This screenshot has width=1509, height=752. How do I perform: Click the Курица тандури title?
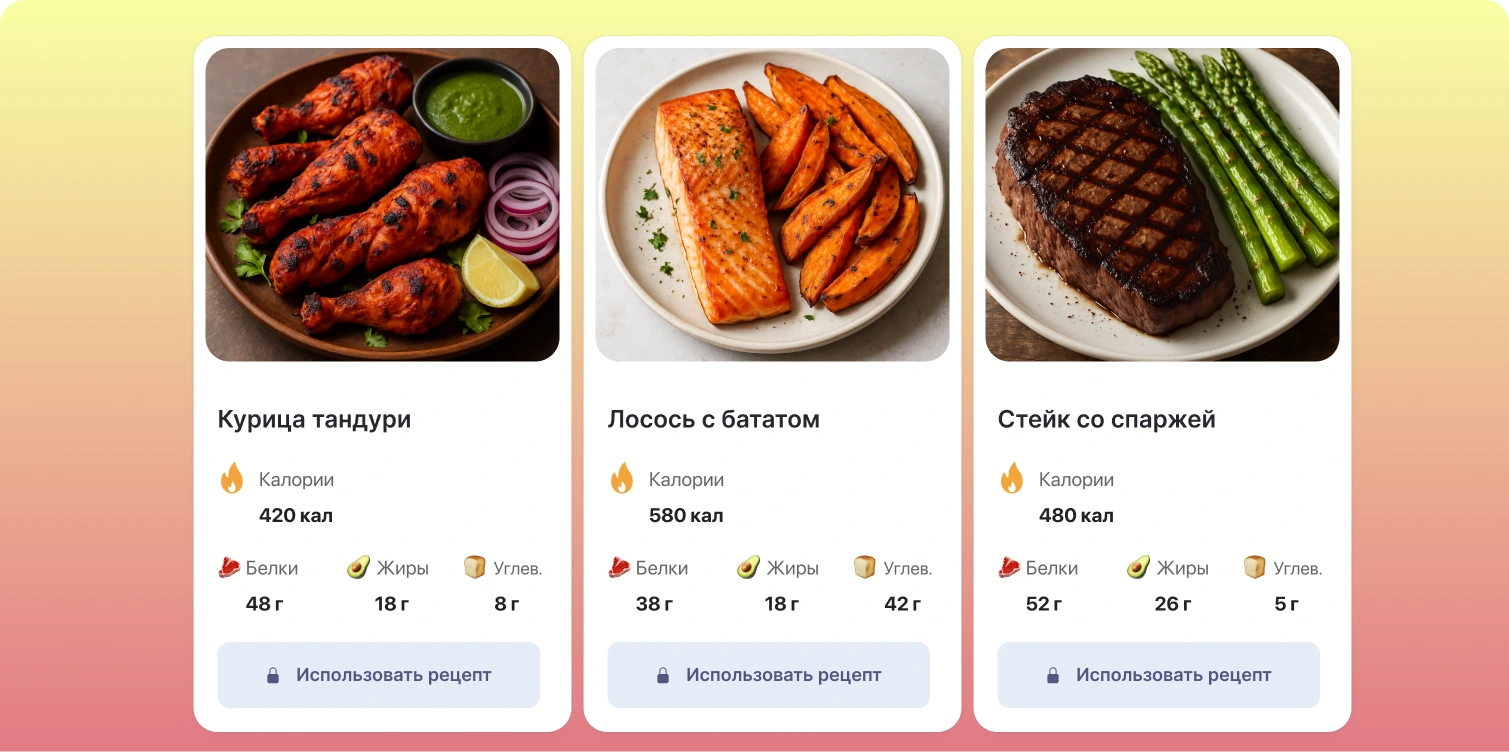coord(314,420)
